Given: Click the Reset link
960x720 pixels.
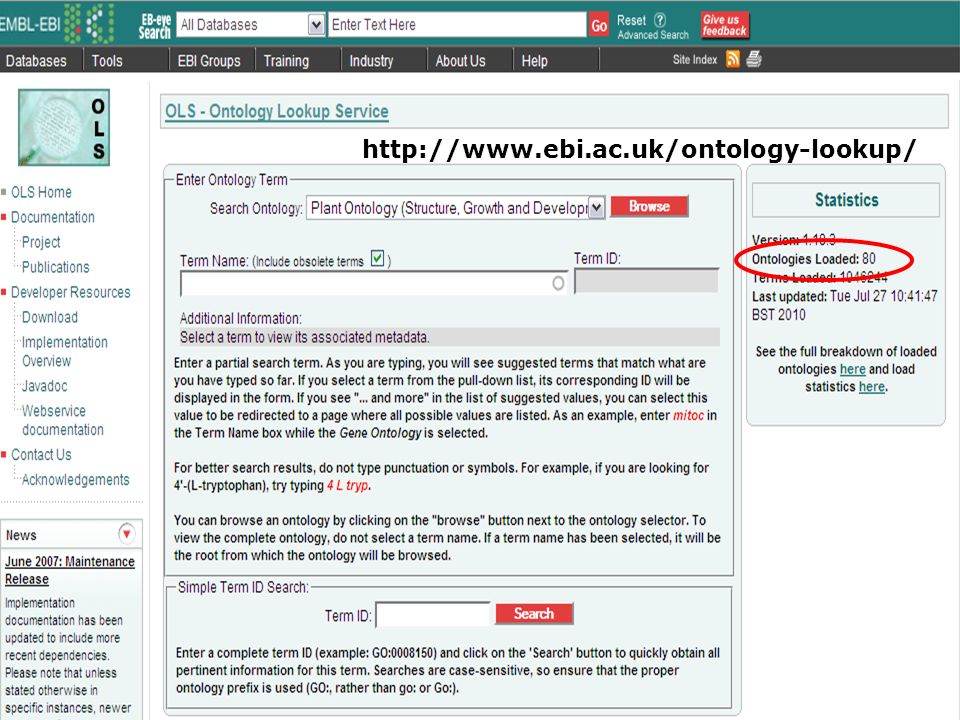Looking at the screenshot, I should (631, 20).
